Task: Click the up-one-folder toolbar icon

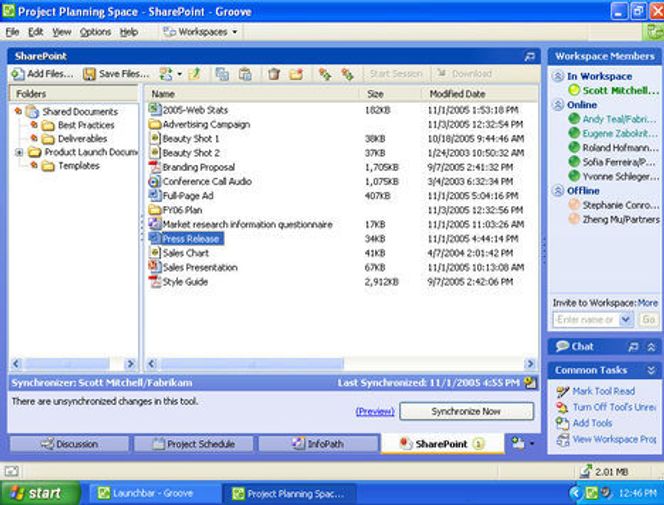Action: click(x=194, y=74)
